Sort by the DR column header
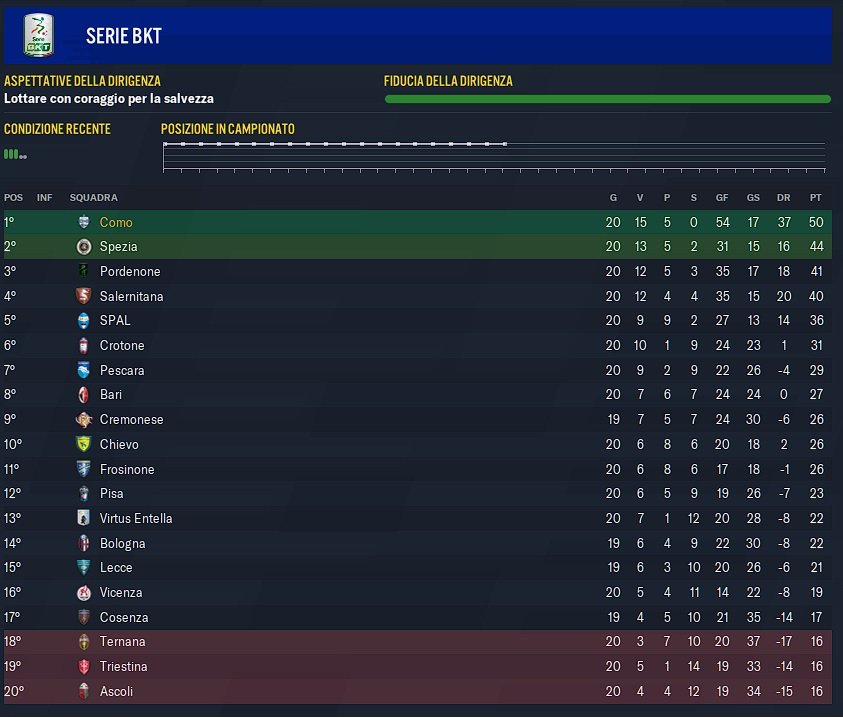Screen dimensions: 843x718 783,197
